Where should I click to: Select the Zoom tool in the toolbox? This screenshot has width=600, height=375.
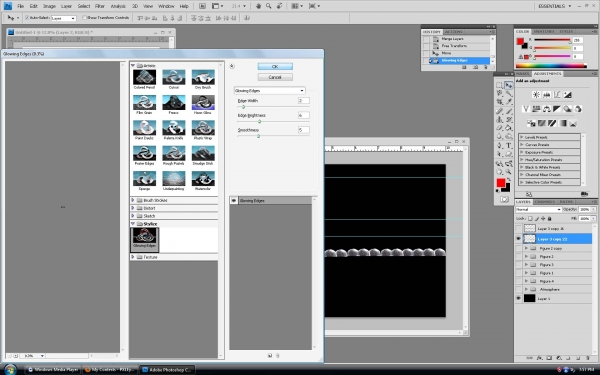pyautogui.click(x=509, y=172)
